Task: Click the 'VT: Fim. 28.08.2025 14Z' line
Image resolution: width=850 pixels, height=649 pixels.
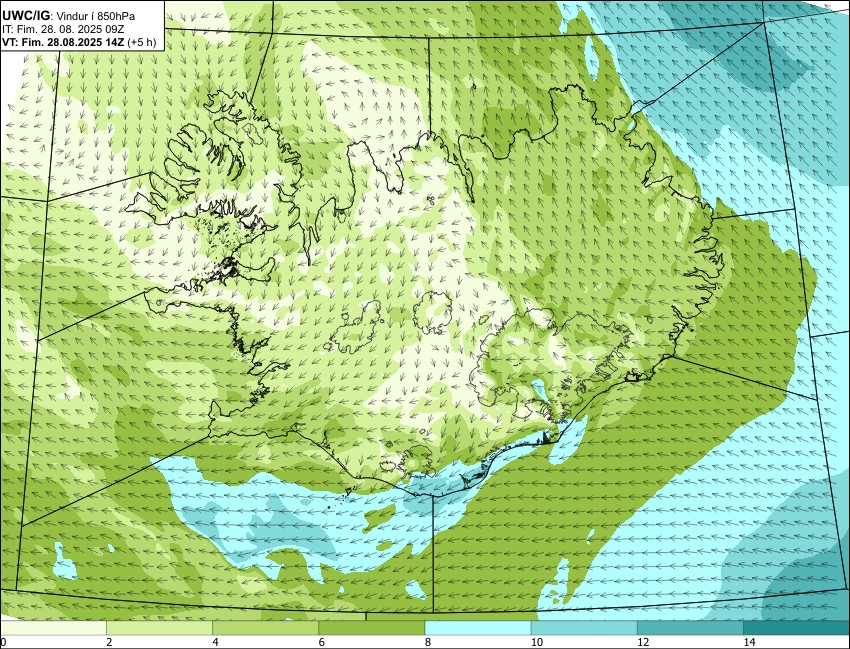Action: tap(63, 42)
